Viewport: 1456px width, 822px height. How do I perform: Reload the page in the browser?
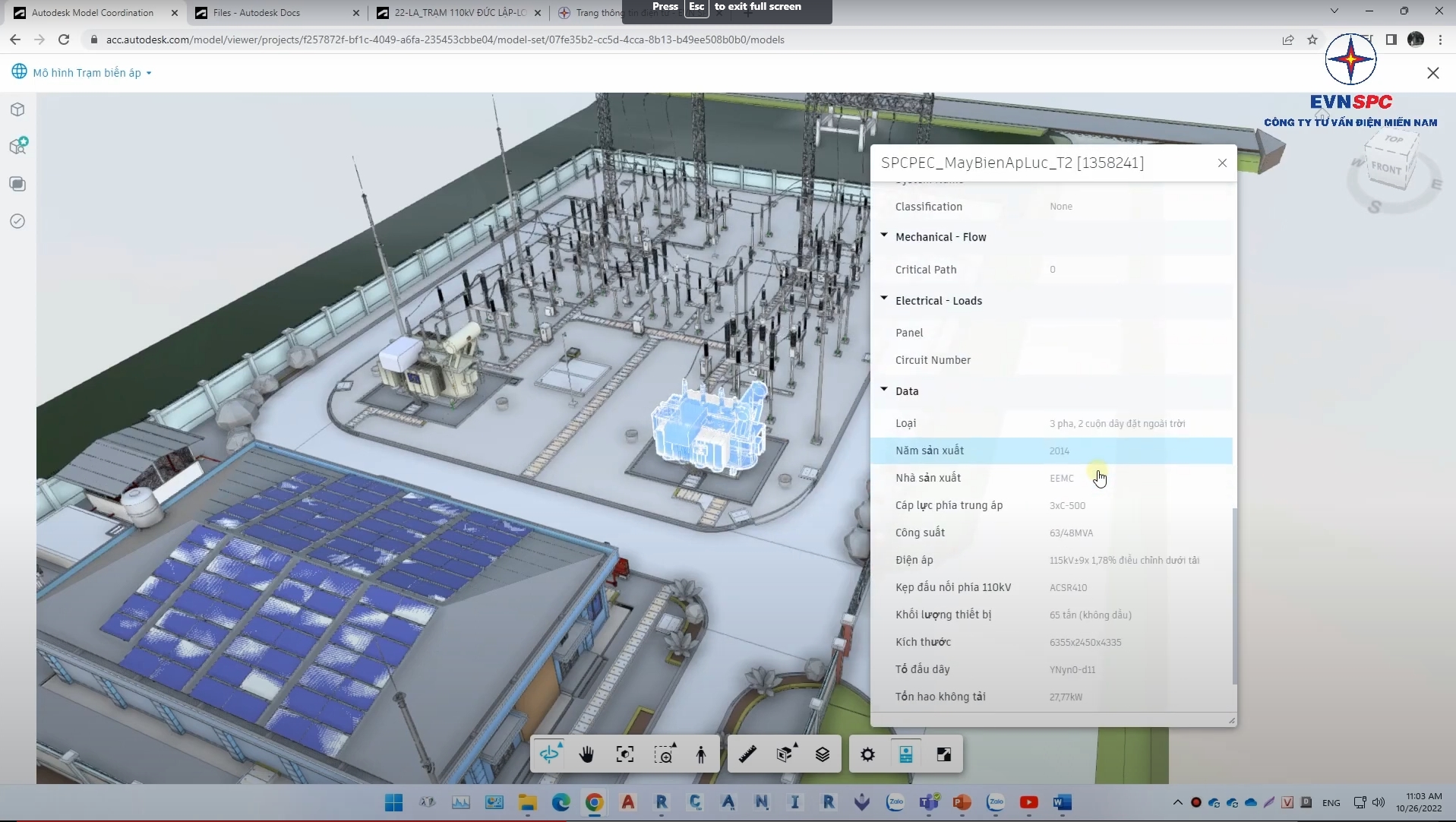64,40
